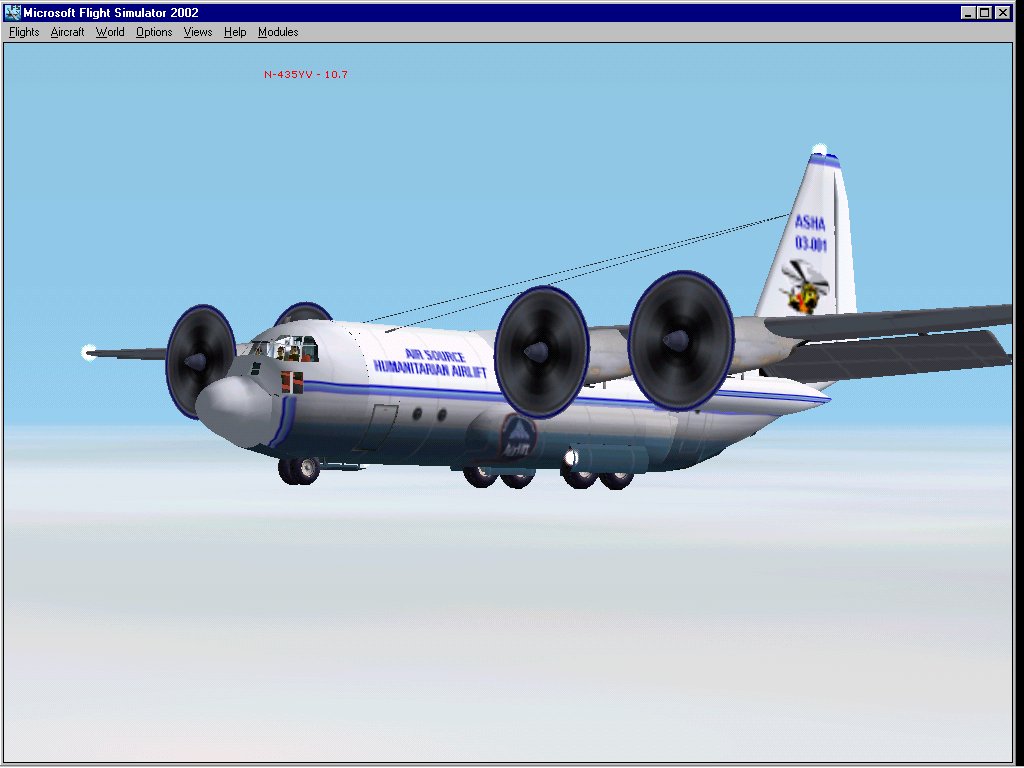Open the World menu
Screen dimensions: 1024x768
110,32
